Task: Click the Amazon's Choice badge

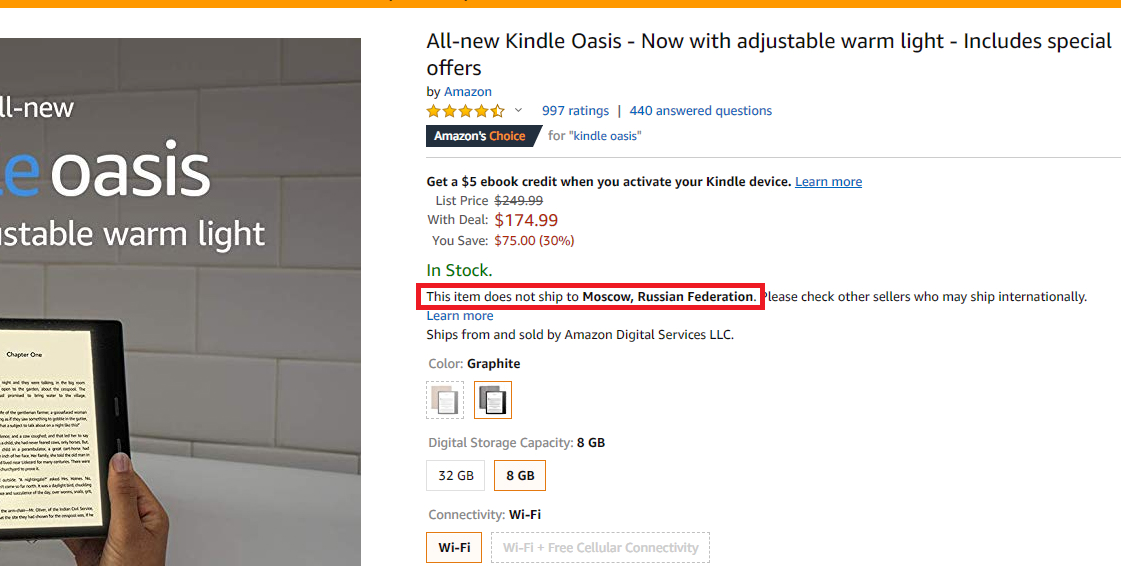Action: 481,136
